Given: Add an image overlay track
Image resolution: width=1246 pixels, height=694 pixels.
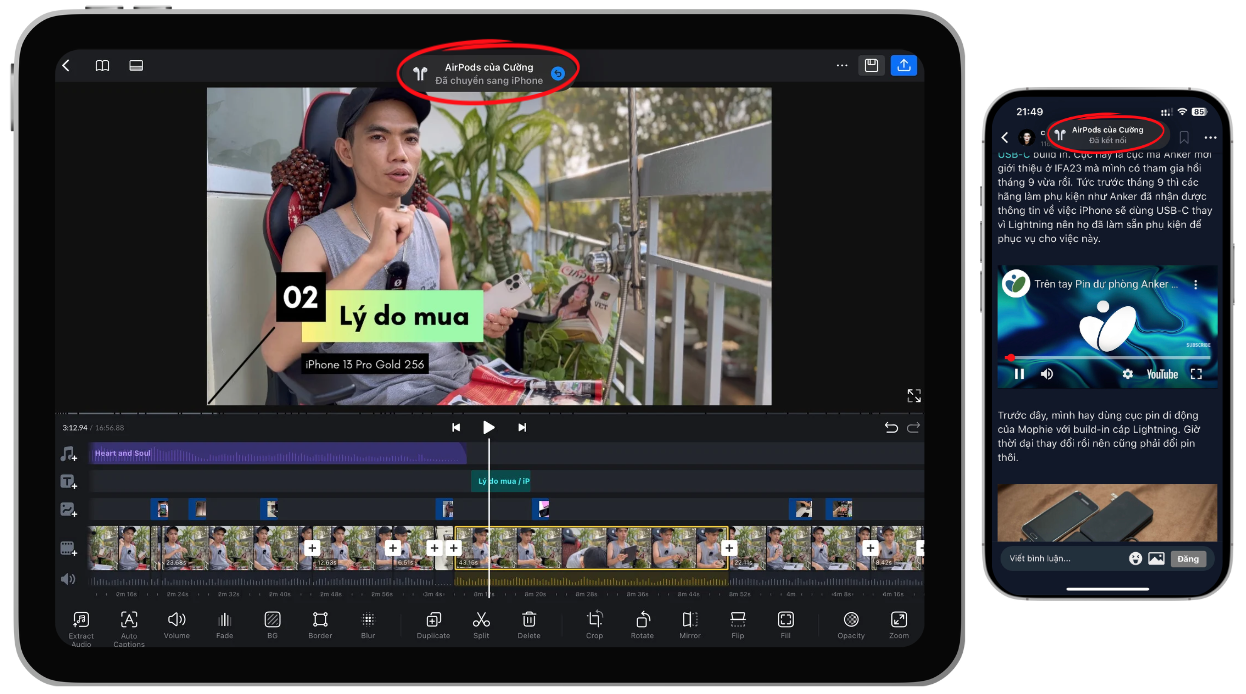Looking at the screenshot, I should 68,509.
